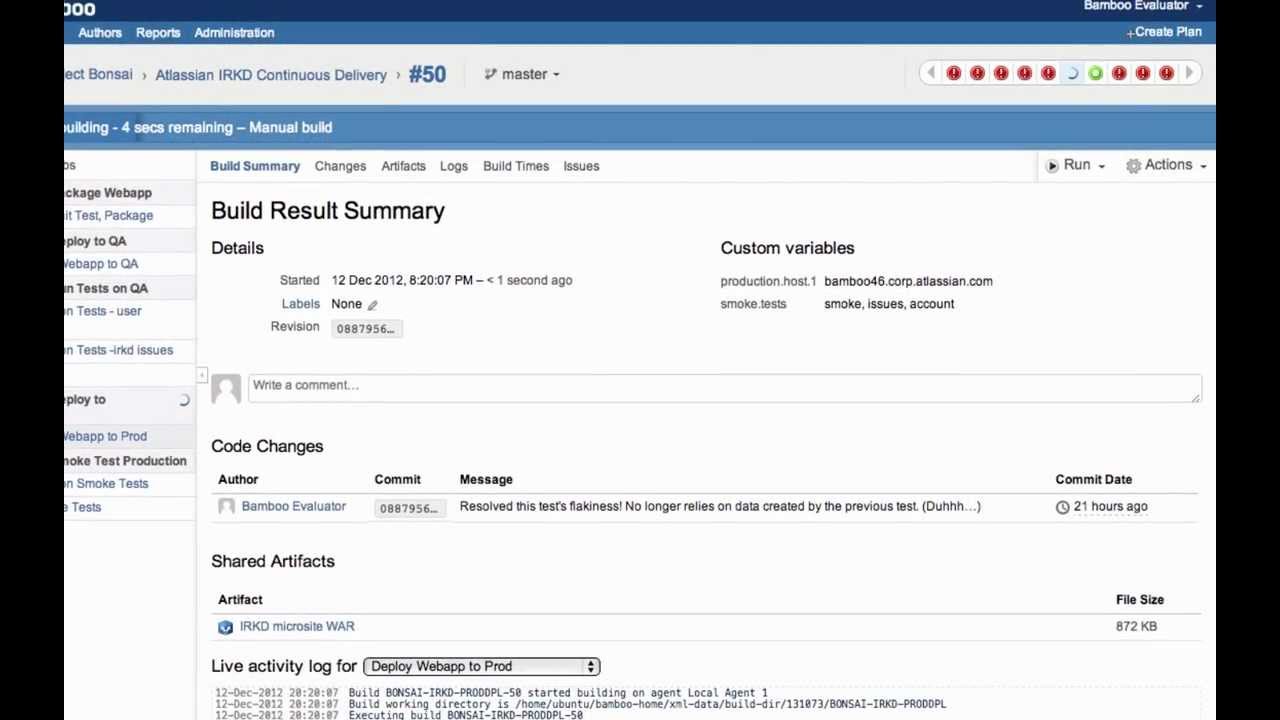The image size is (1280, 720).
Task: Click the Manual build status banner text
Action: tap(290, 128)
